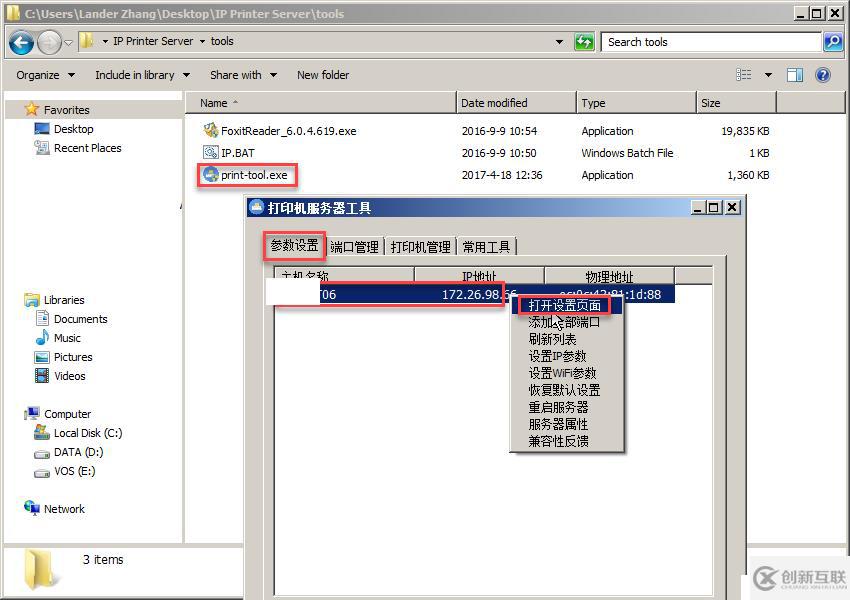This screenshot has width=850, height=600.
Task: Select the FoxitReader_6.0.4.619.exe file icon
Action: (210, 131)
